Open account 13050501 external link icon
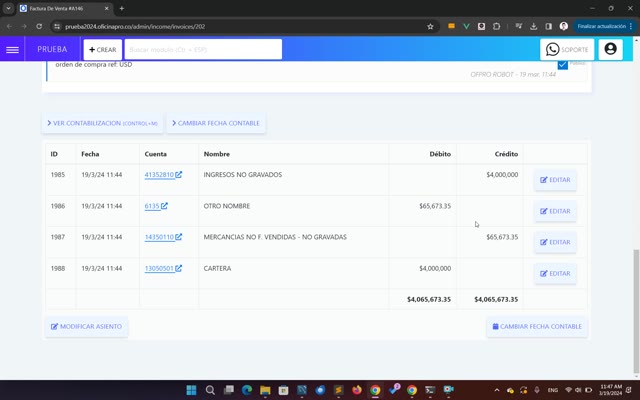The width and height of the screenshot is (640, 400). click(179, 268)
